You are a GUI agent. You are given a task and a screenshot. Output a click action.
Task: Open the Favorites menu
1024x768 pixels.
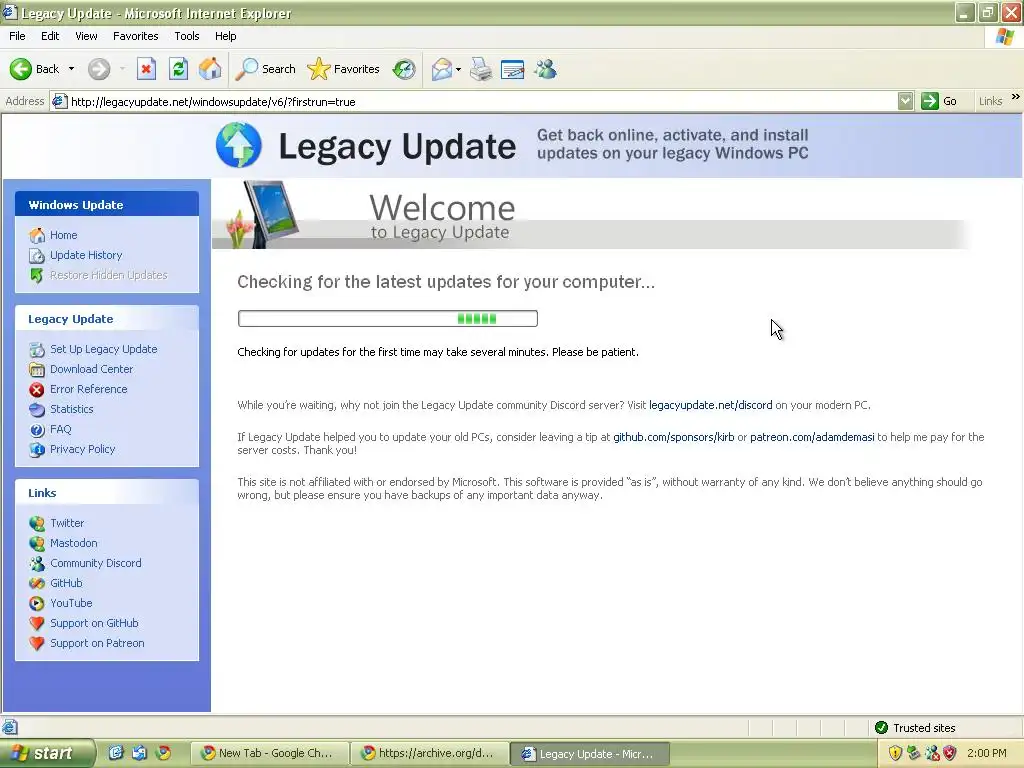(x=135, y=36)
